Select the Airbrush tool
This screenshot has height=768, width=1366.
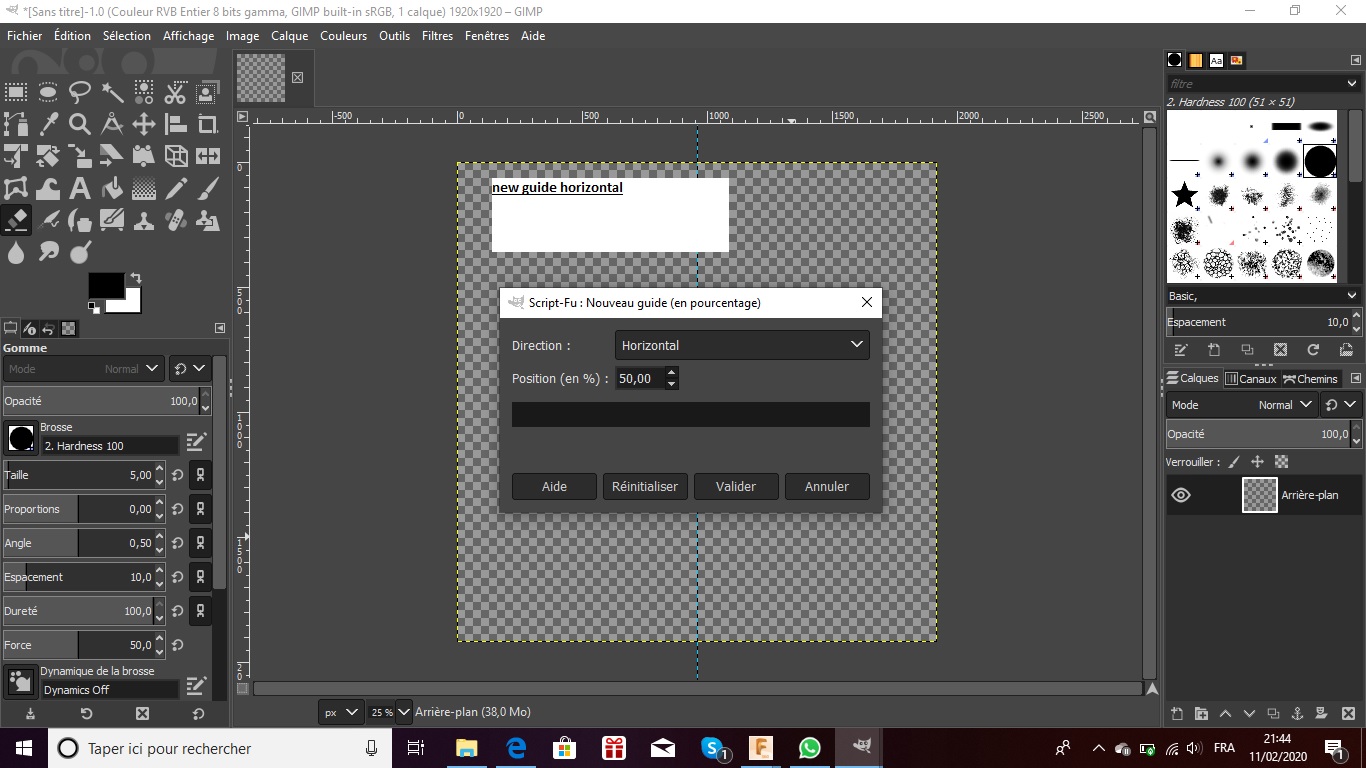click(x=48, y=220)
